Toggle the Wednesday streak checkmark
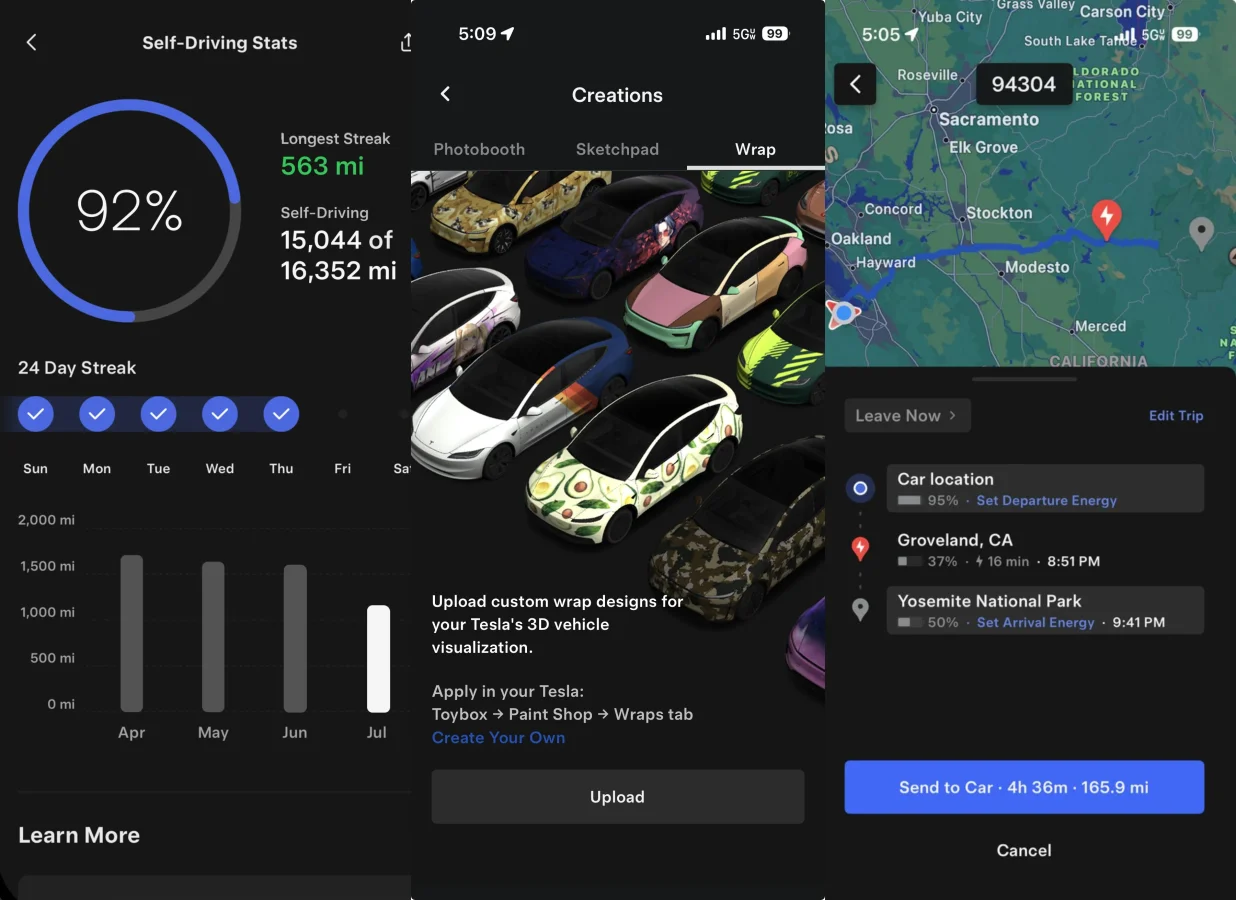Viewport: 1236px width, 900px height. [220, 413]
